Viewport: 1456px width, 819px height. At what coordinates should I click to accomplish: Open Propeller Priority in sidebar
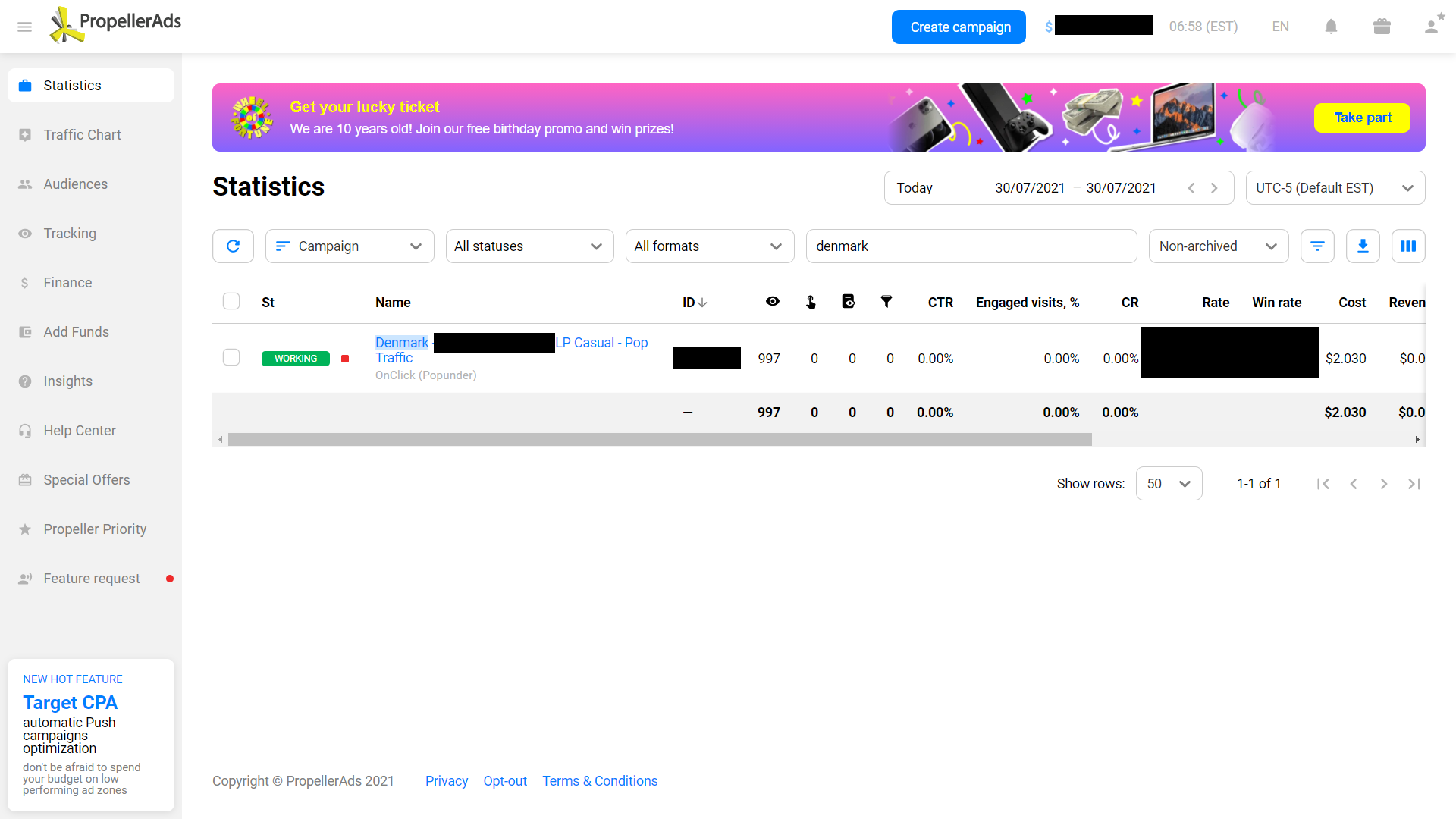pyautogui.click(x=91, y=529)
